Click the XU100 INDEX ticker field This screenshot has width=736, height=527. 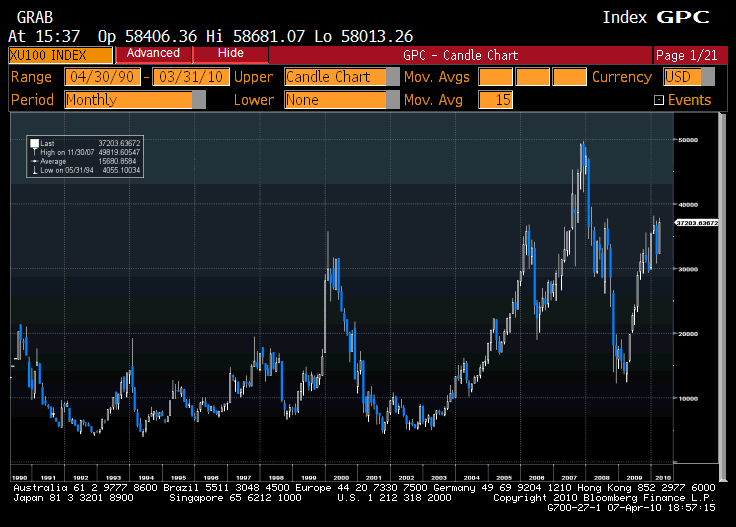click(x=61, y=55)
